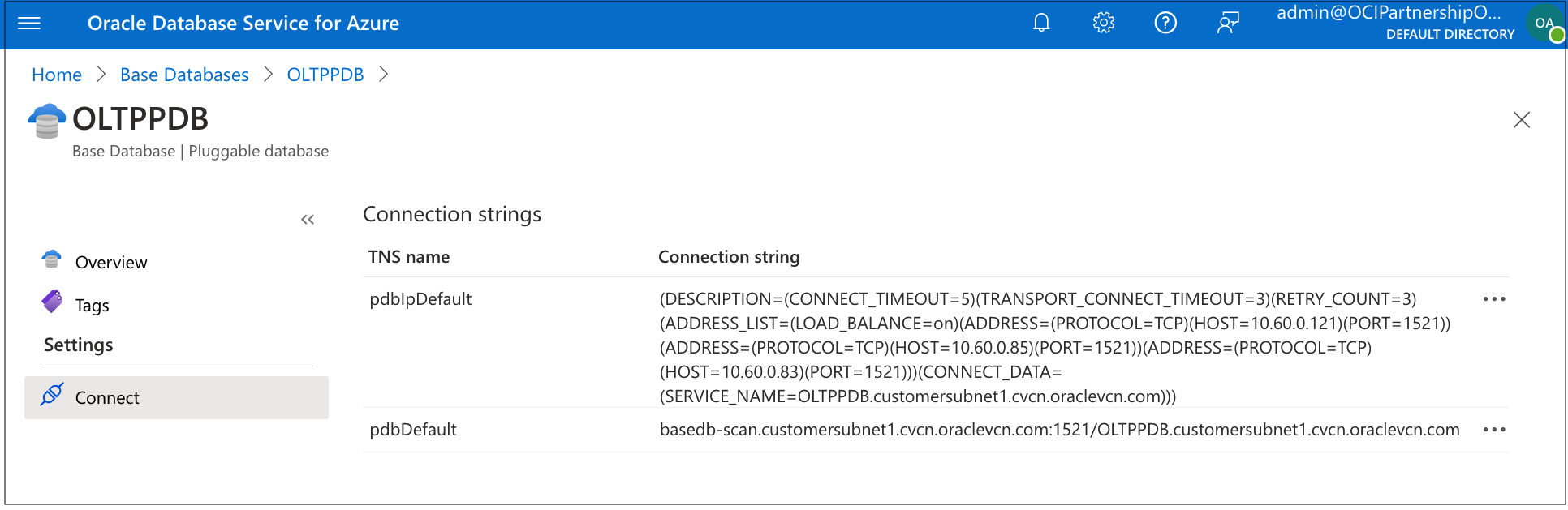Image resolution: width=1568 pixels, height=510 pixels.
Task: Click Base Database | Pluggable database subtitle
Action: pos(200,152)
